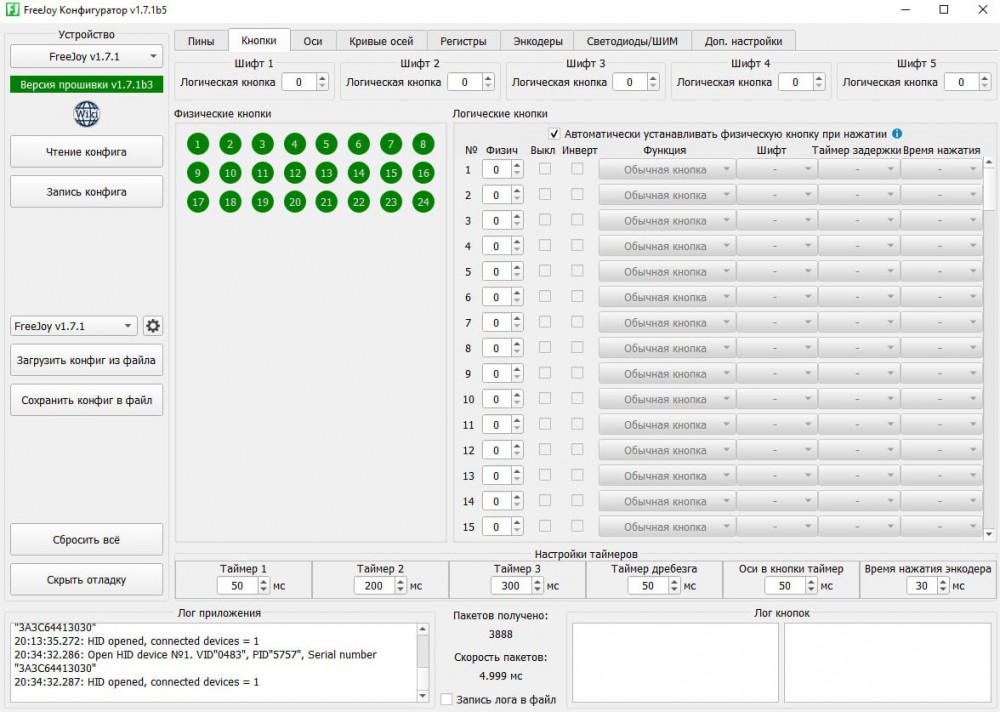The height and width of the screenshot is (712, 1000).
Task: Select physical button indicator 4
Action: coord(295,144)
